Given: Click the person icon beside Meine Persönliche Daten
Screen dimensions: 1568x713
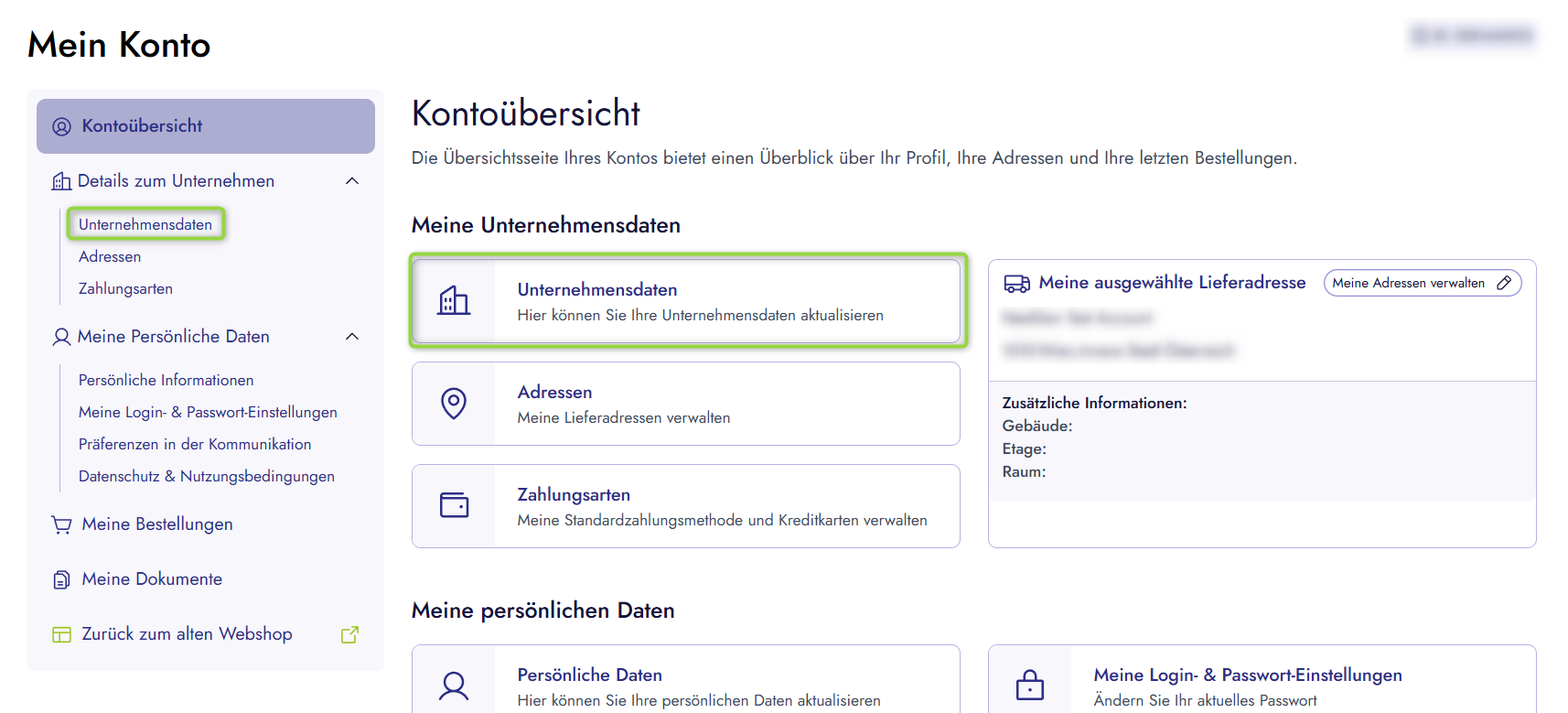Looking at the screenshot, I should click(x=61, y=337).
